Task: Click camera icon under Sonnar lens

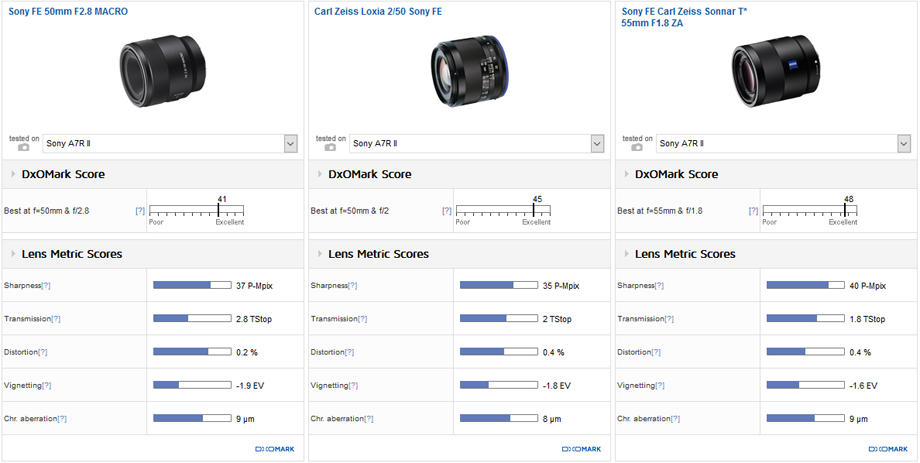Action: click(637, 147)
